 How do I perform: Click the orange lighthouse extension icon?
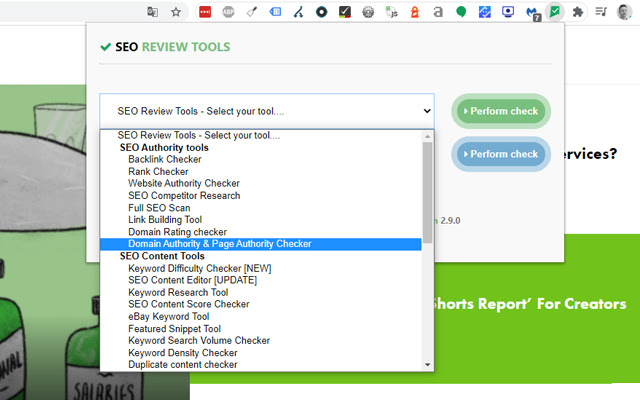pyautogui.click(x=415, y=12)
